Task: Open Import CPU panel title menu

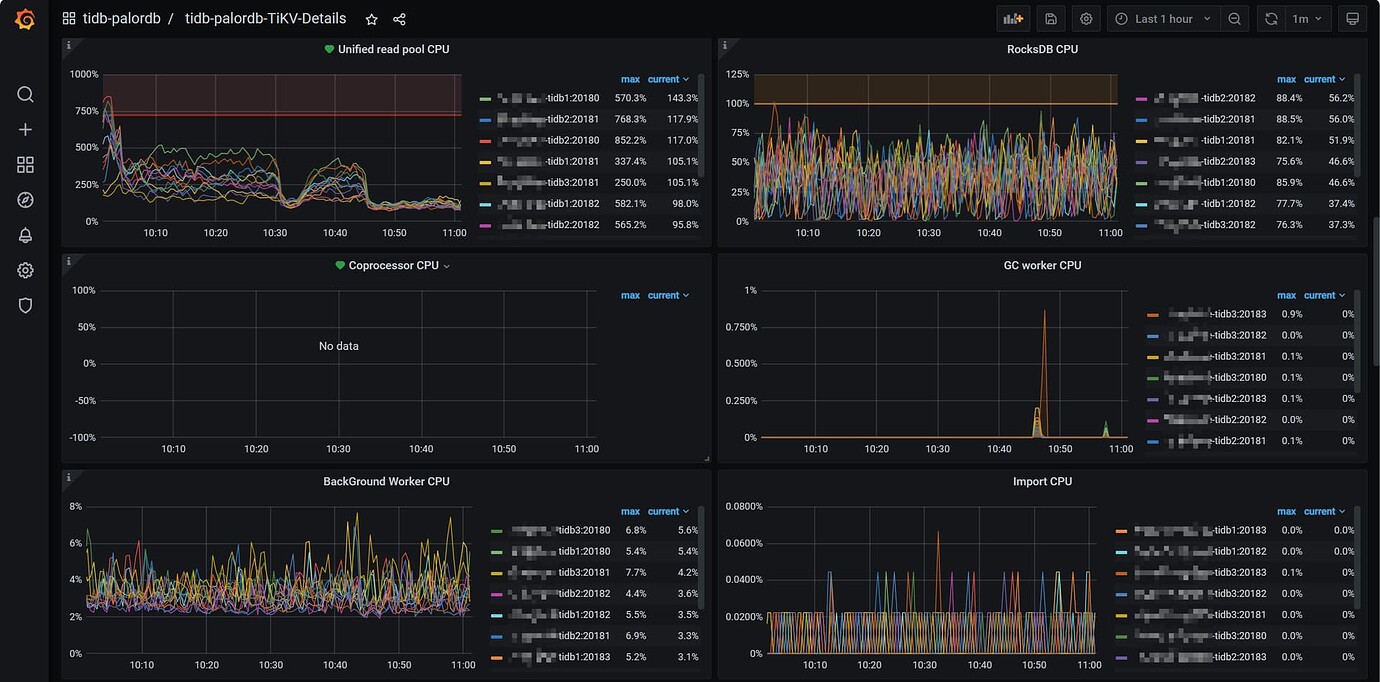Action: (1042, 481)
